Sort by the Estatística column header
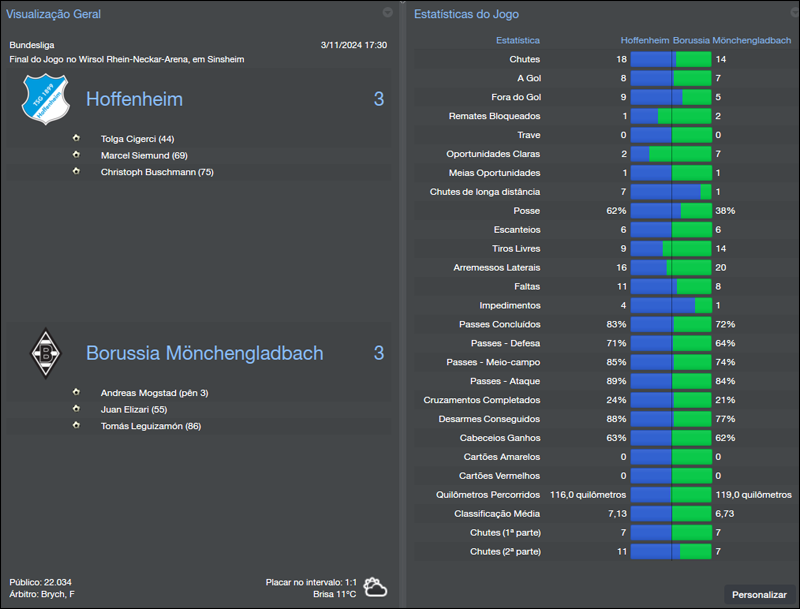Screen dimensions: 800x609 click(x=517, y=40)
